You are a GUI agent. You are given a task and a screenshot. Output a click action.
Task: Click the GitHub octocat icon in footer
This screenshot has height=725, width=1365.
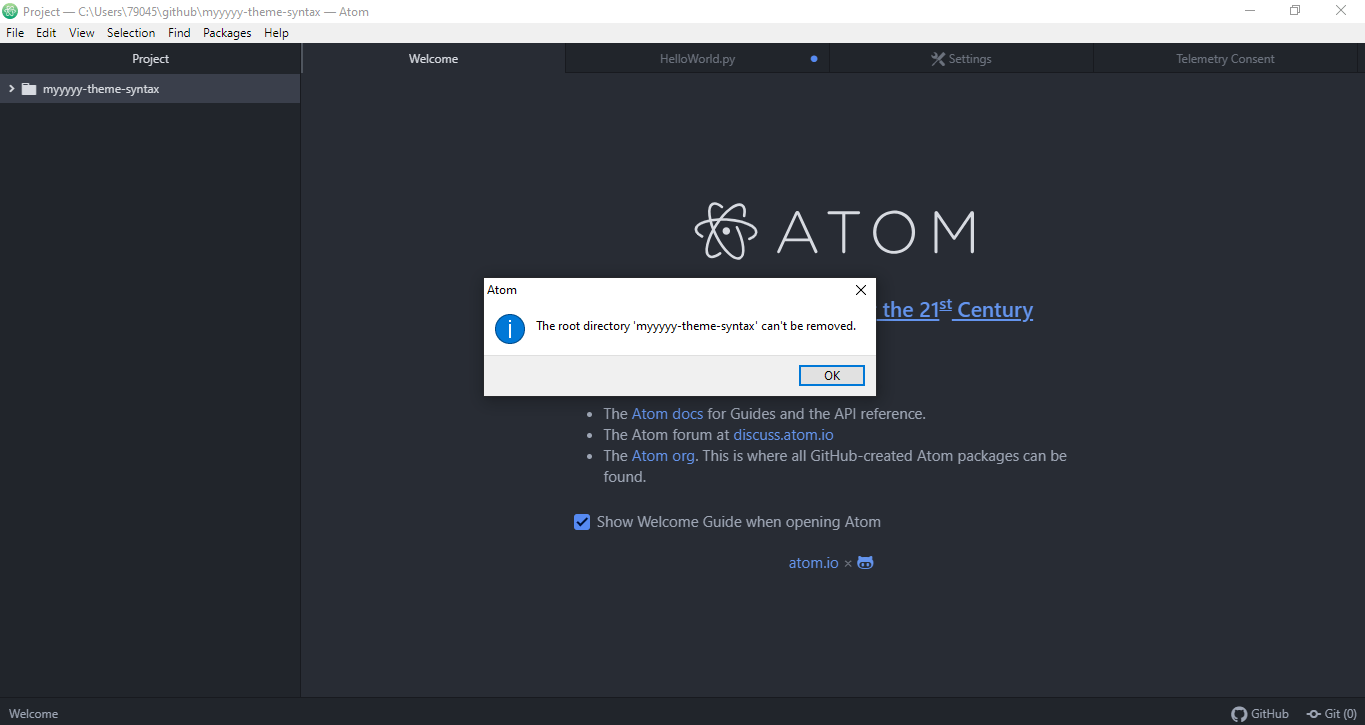pos(866,563)
